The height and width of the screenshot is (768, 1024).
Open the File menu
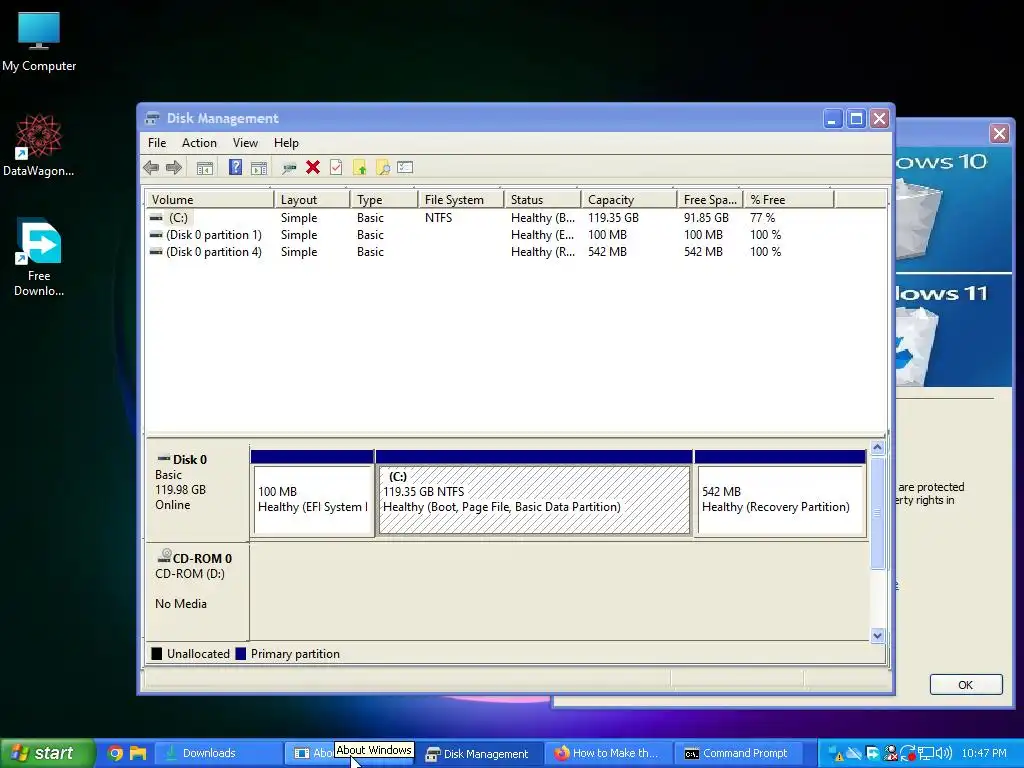point(157,142)
